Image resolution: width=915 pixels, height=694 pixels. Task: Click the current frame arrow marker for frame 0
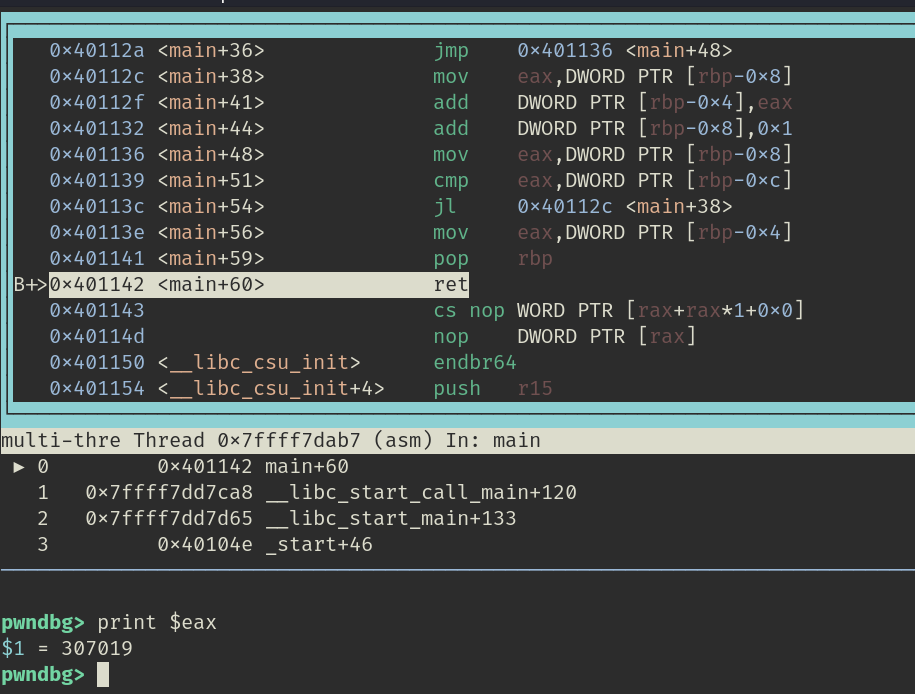pyautogui.click(x=19, y=467)
